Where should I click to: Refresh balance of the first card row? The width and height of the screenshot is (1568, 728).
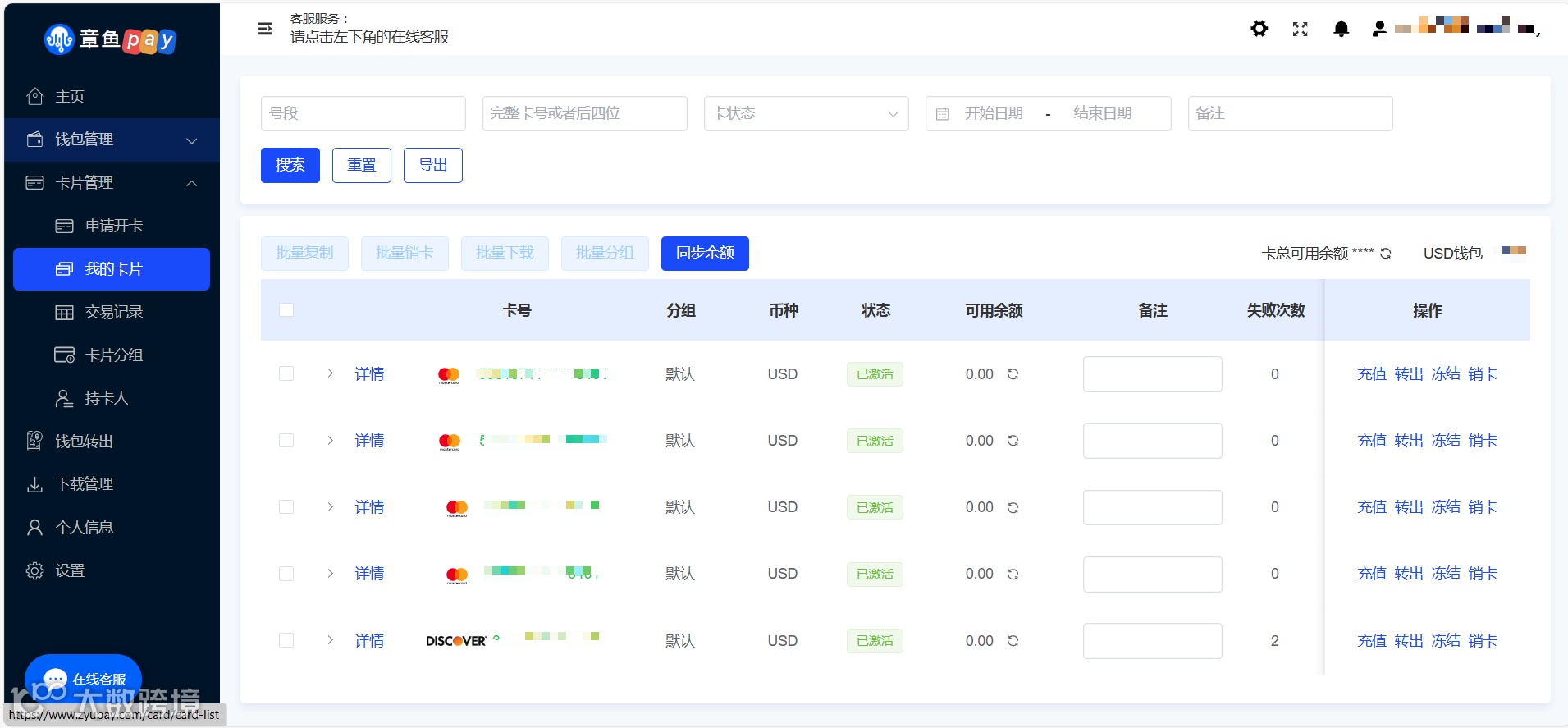(x=1013, y=374)
